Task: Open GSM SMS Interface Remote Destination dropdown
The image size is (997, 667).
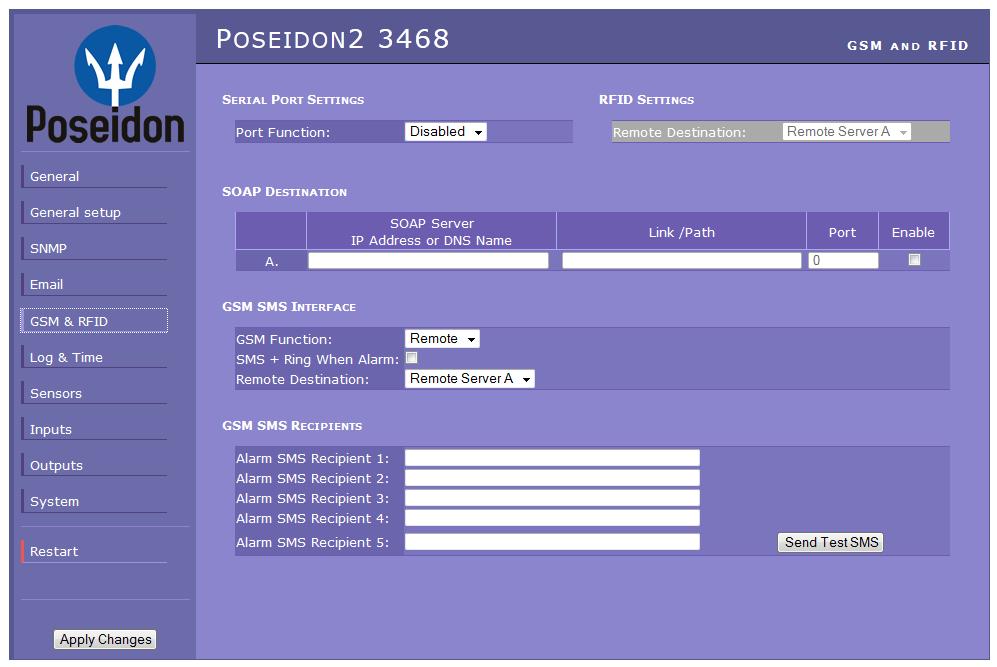Action: pos(469,379)
